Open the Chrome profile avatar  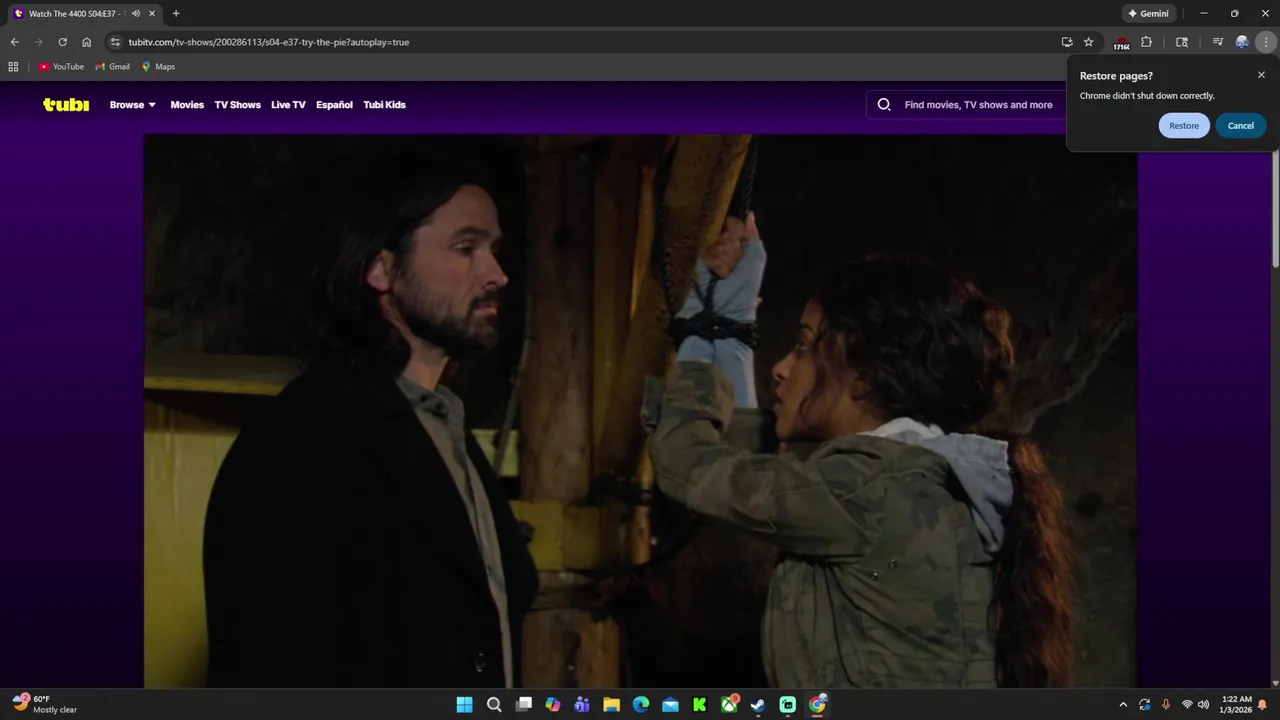[1242, 42]
